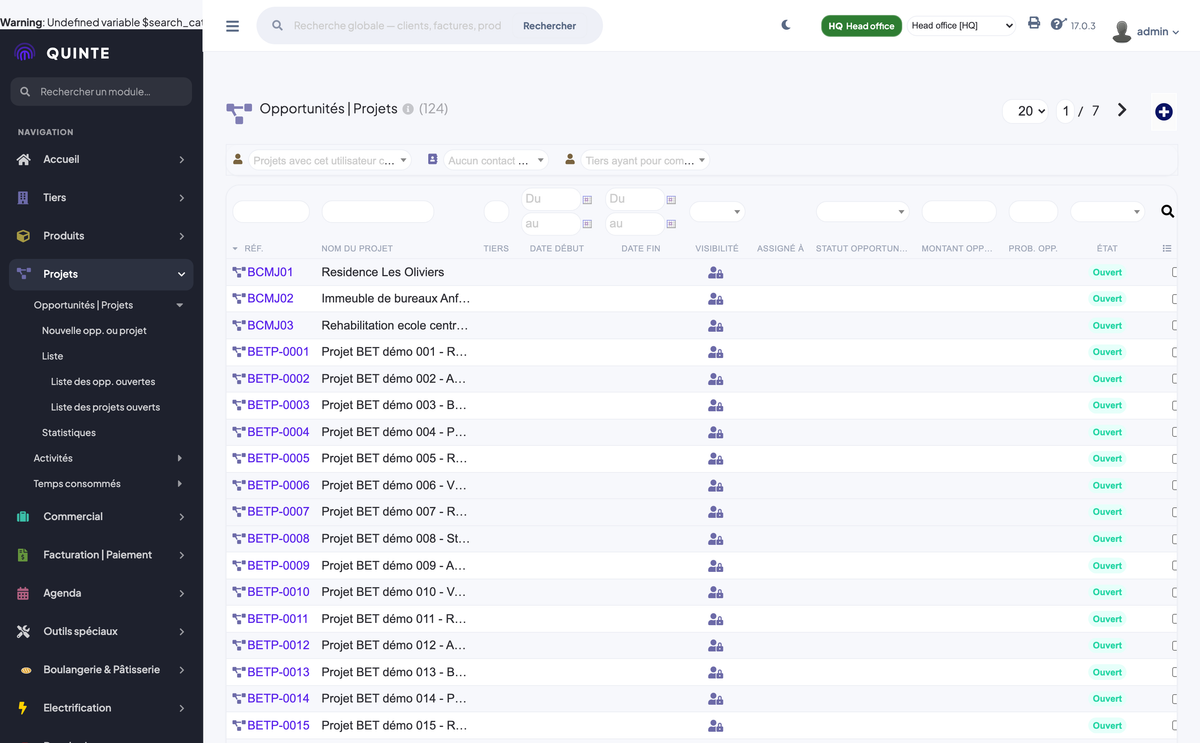This screenshot has height=743, width=1200.
Task: Tick the checkbox for BCMJ02 row
Action: (1176, 298)
